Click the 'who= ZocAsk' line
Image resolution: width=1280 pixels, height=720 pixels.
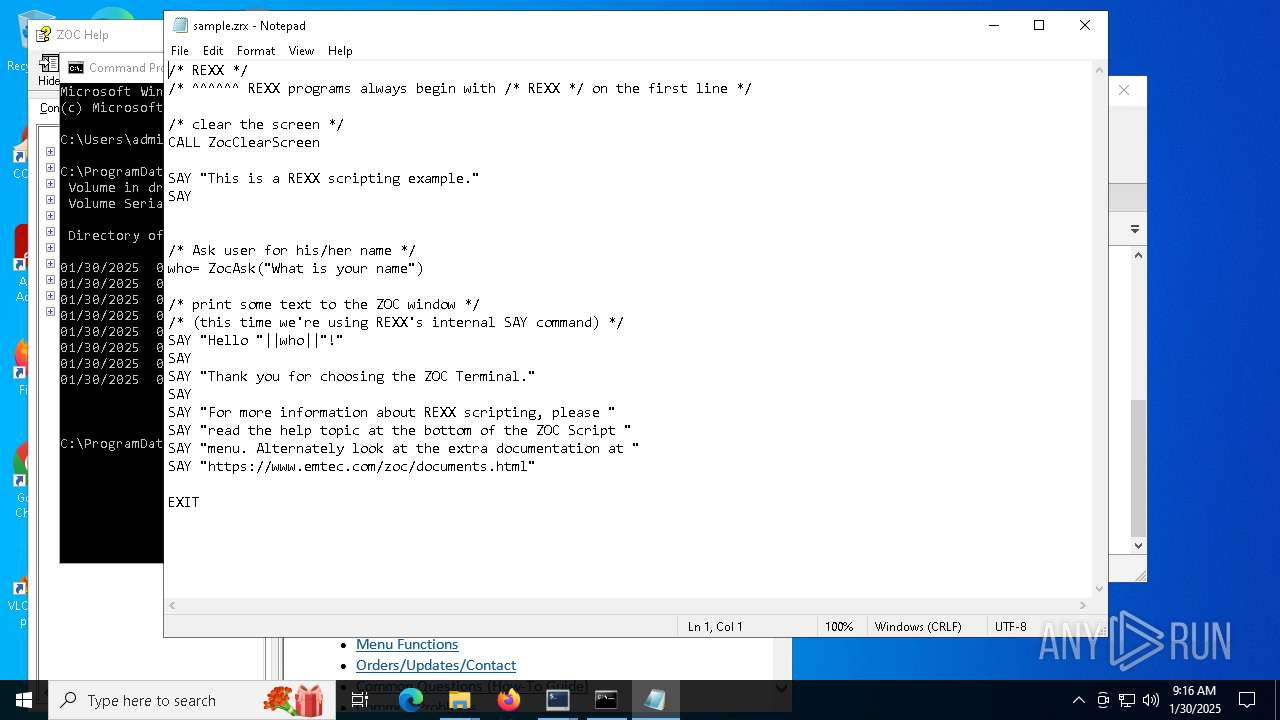pyautogui.click(x=296, y=269)
